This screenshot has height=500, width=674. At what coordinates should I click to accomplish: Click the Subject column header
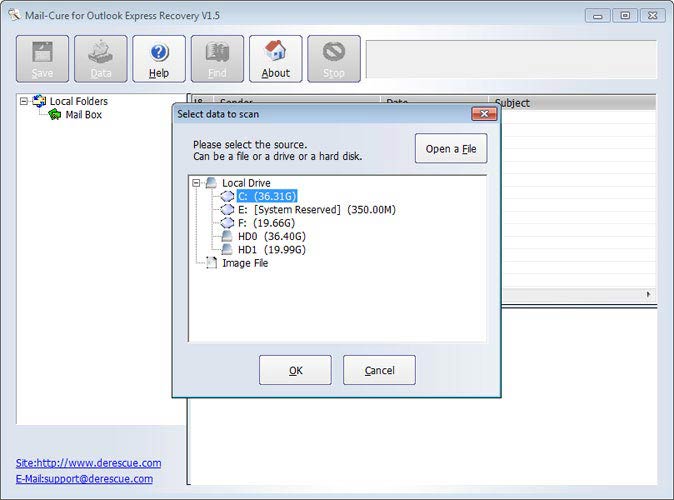[572, 102]
